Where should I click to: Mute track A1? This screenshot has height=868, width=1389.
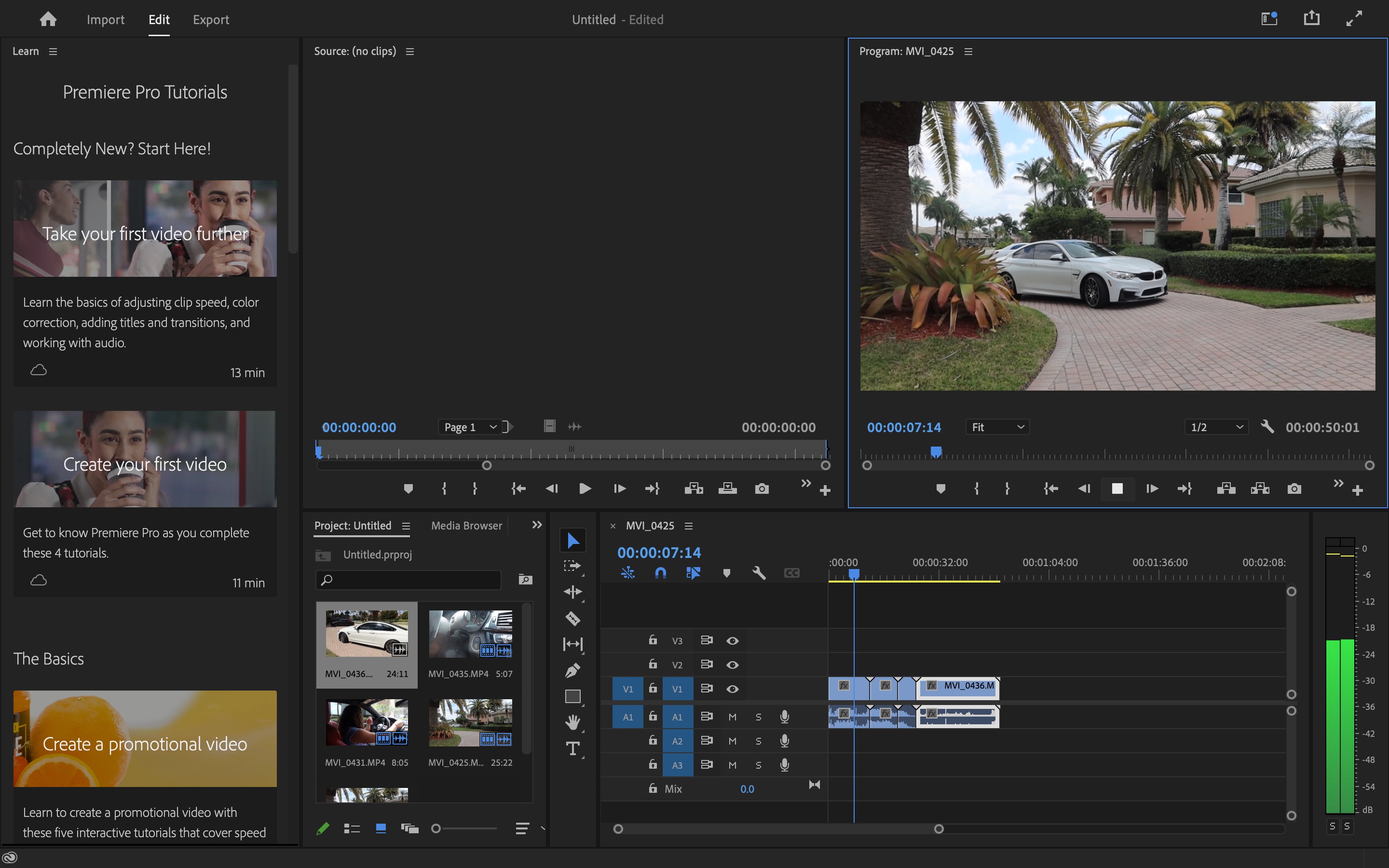point(733,717)
